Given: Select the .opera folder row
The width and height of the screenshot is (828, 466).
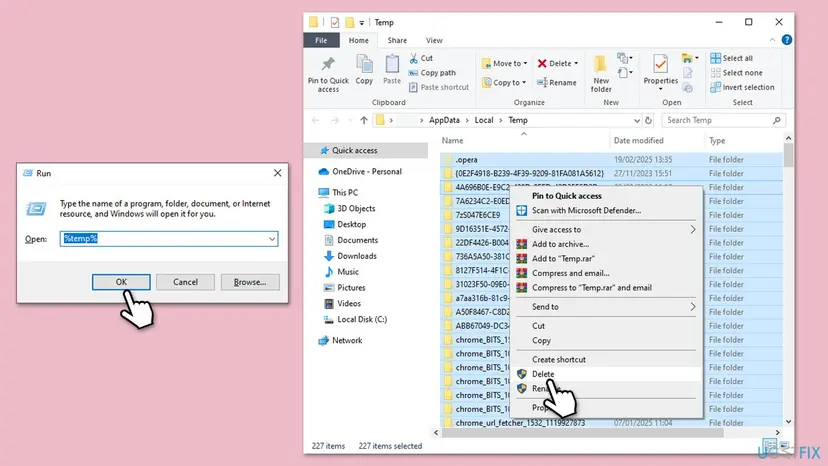Looking at the screenshot, I should [x=611, y=160].
